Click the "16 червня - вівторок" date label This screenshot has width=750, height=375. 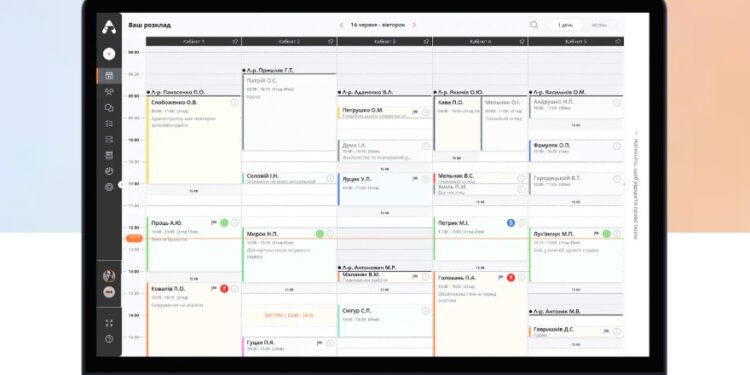377,25
